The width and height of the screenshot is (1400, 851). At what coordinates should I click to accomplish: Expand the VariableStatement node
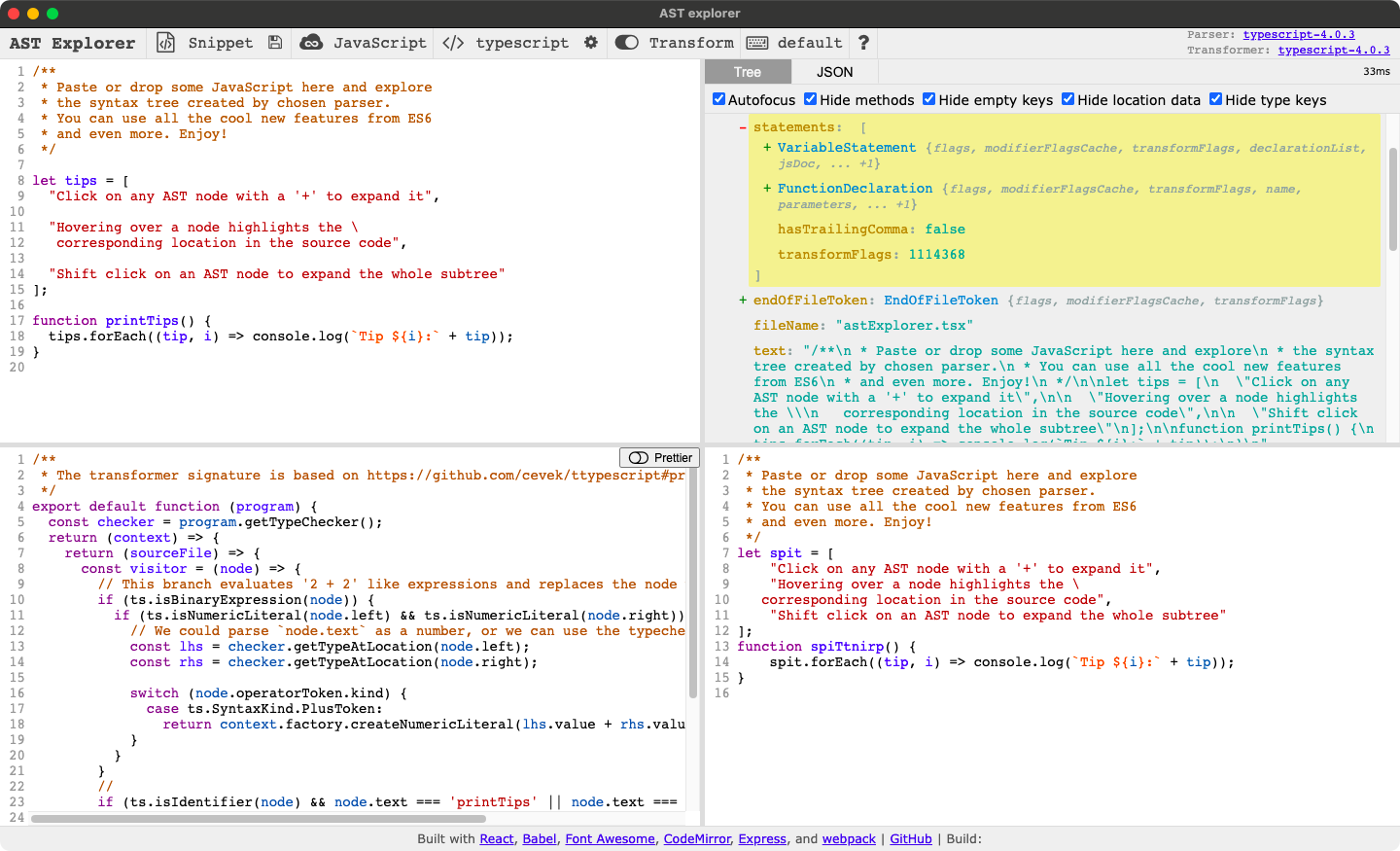(767, 148)
